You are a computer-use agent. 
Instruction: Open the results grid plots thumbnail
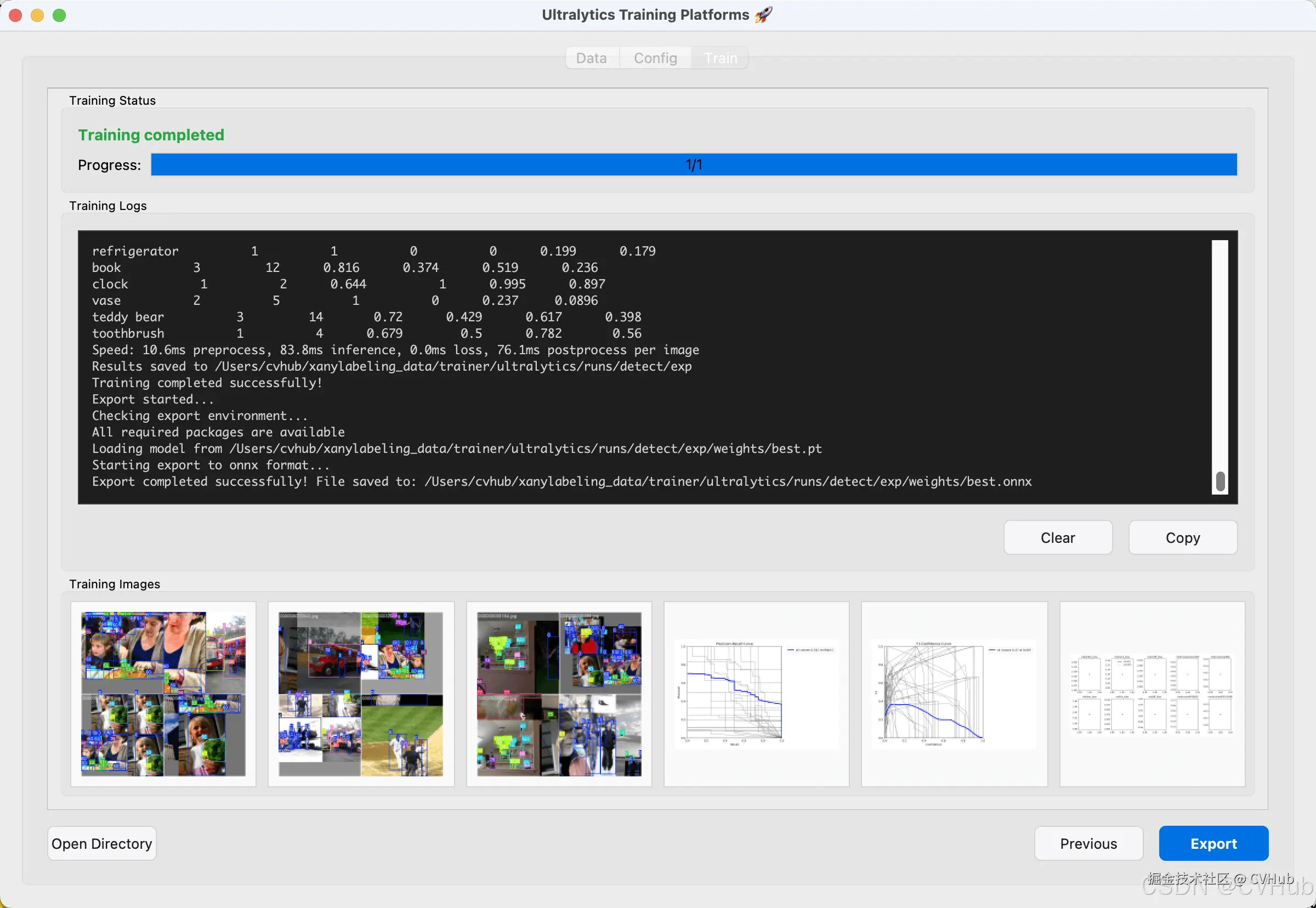point(1151,694)
